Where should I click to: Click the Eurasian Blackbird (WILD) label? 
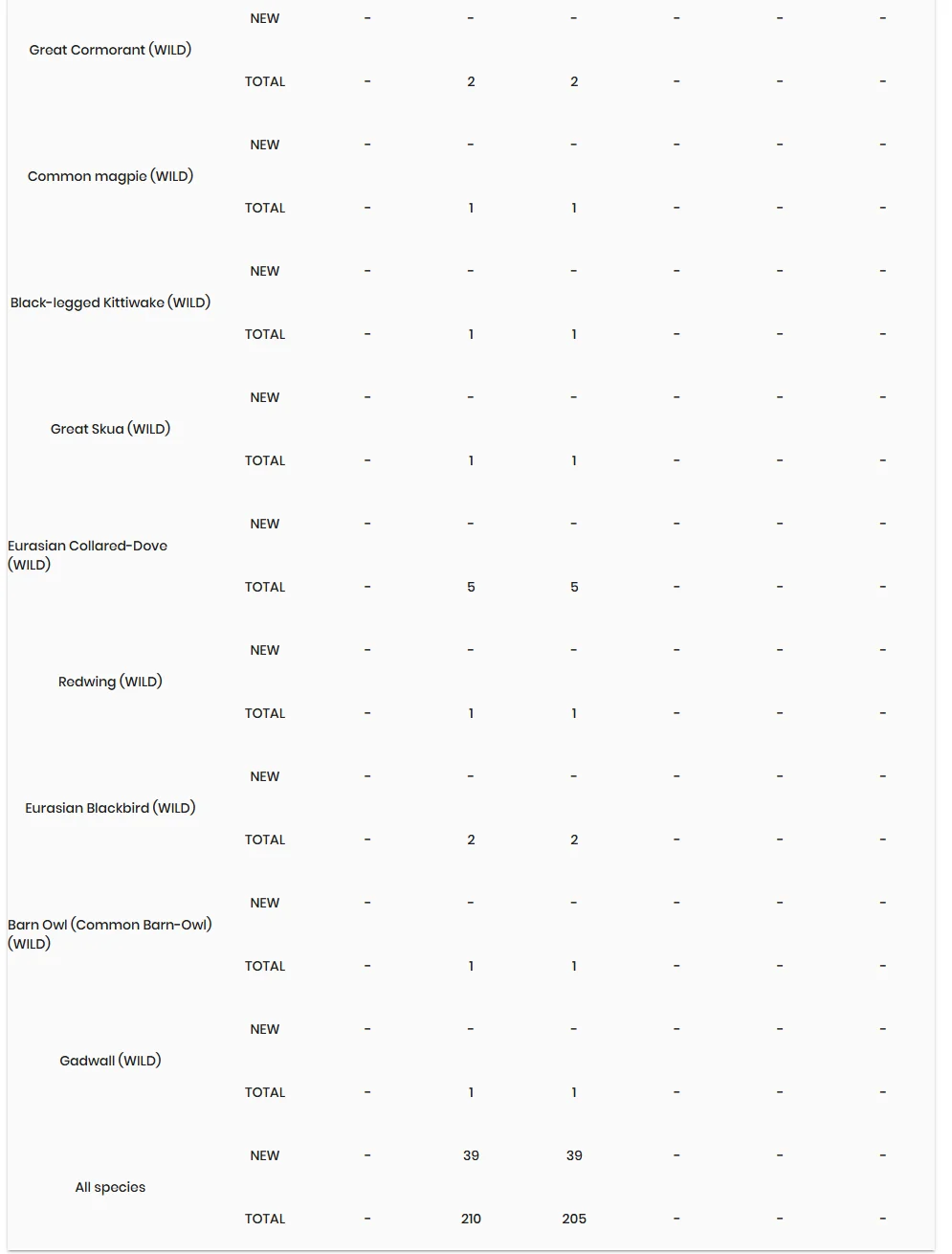point(110,808)
